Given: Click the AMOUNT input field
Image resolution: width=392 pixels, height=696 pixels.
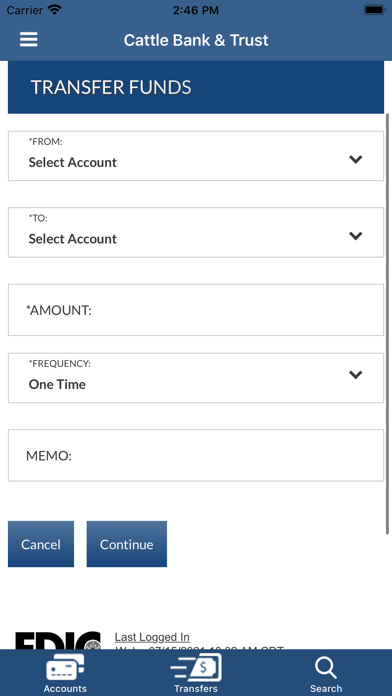Looking at the screenshot, I should (x=196, y=310).
